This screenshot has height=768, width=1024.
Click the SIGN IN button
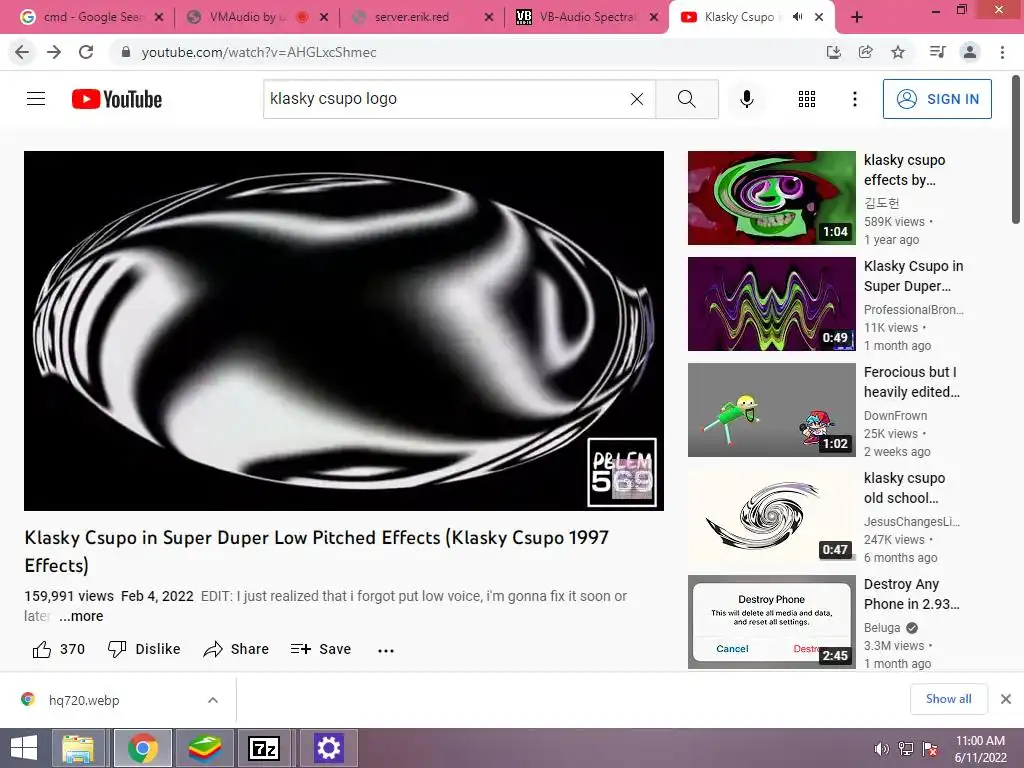[937, 99]
